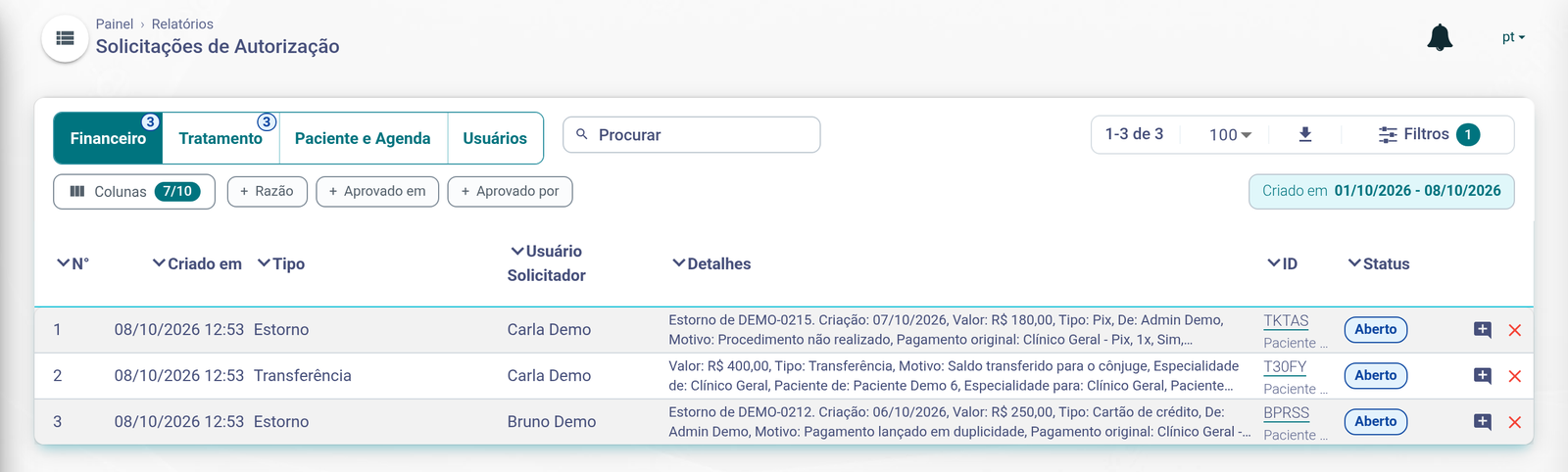
Task: Reject request TKTAS with red X
Action: click(x=1515, y=330)
